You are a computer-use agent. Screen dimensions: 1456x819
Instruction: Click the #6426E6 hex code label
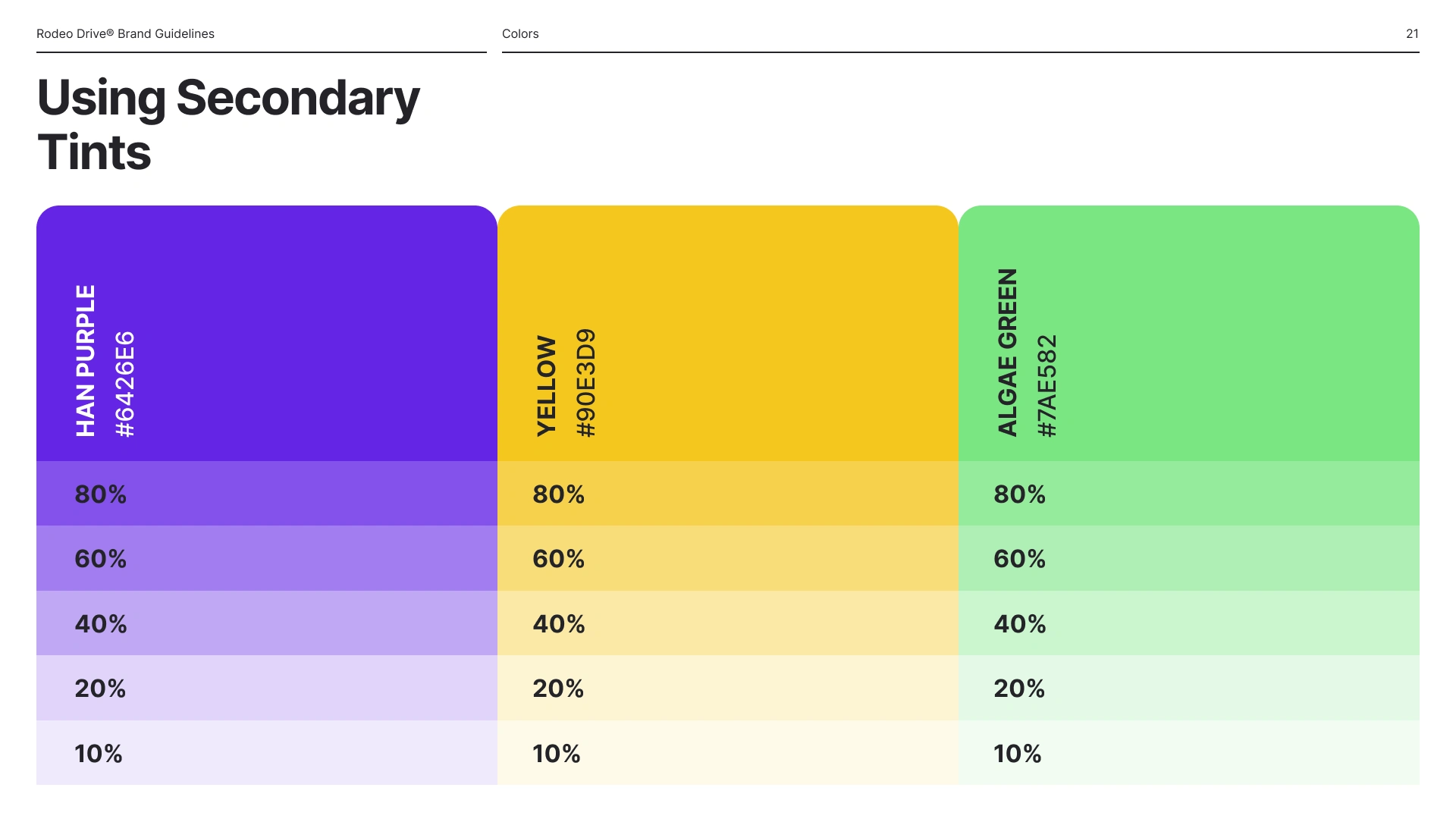[x=125, y=384]
